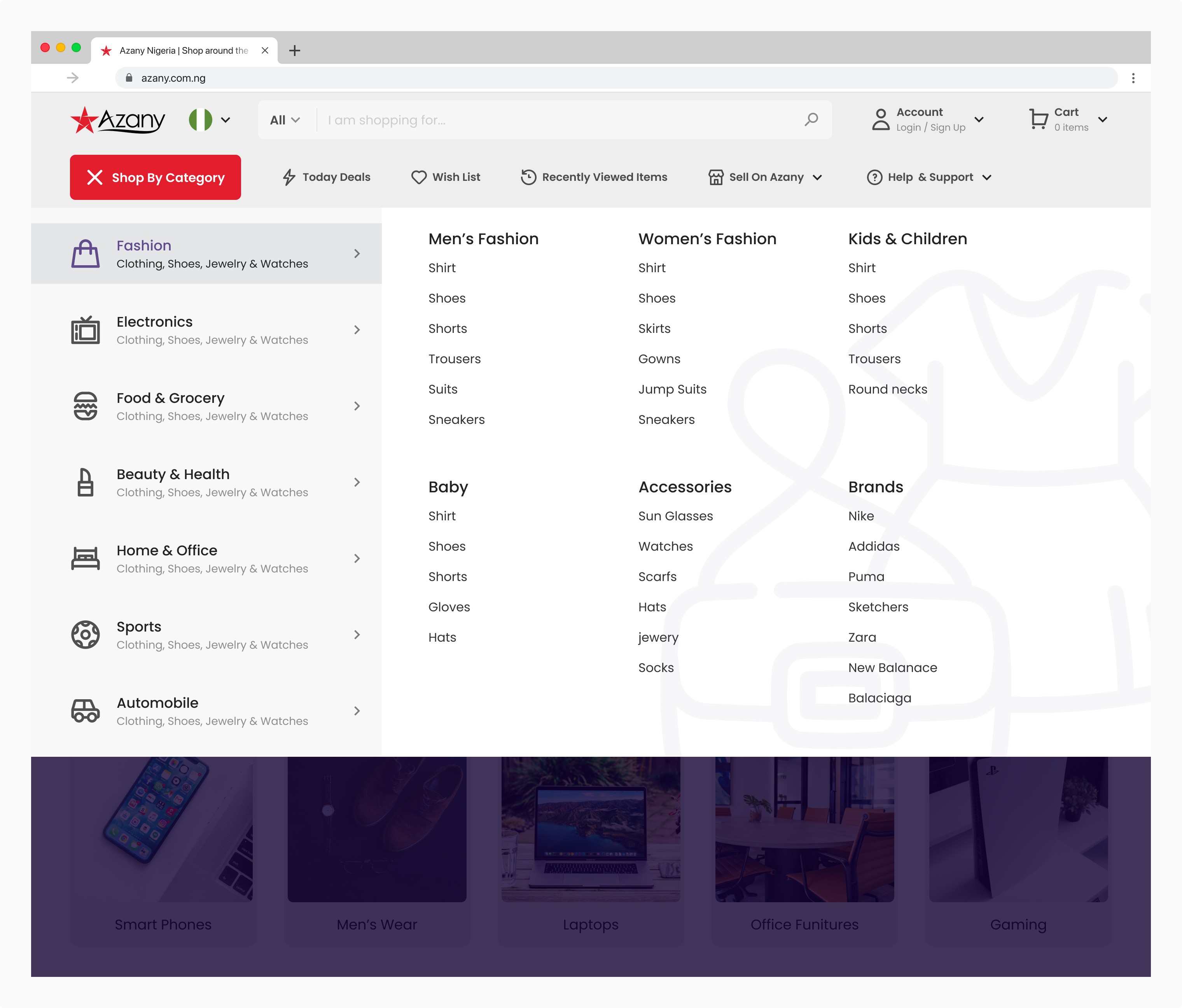1182x1008 pixels.
Task: Expand the Fashion category chevron
Action: pos(357,254)
